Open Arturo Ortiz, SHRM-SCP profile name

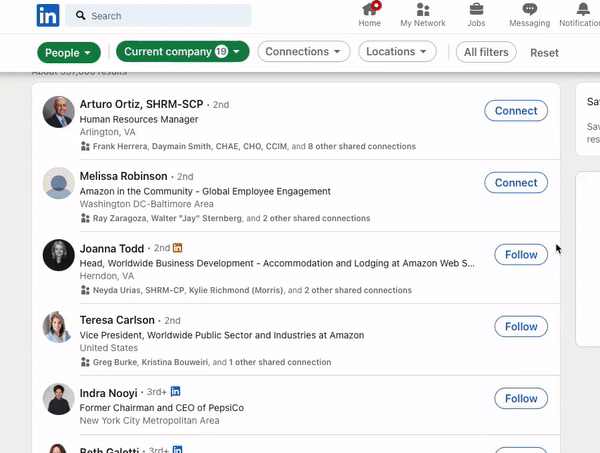(x=141, y=104)
